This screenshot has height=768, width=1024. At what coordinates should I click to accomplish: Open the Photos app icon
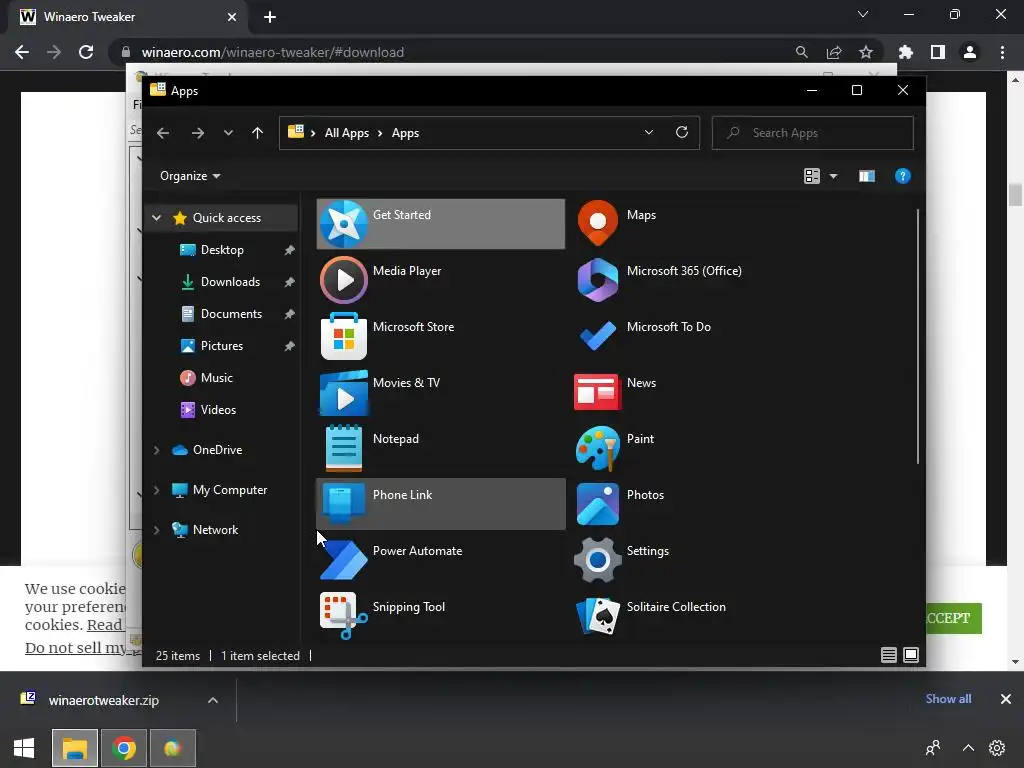pos(598,504)
